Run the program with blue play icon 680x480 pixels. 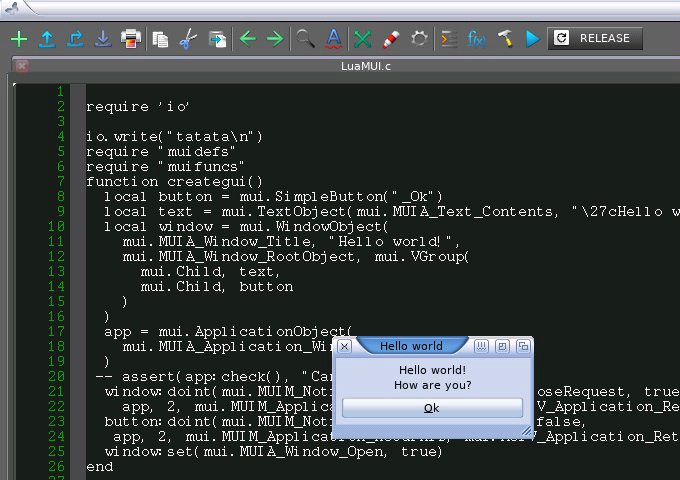[532, 39]
